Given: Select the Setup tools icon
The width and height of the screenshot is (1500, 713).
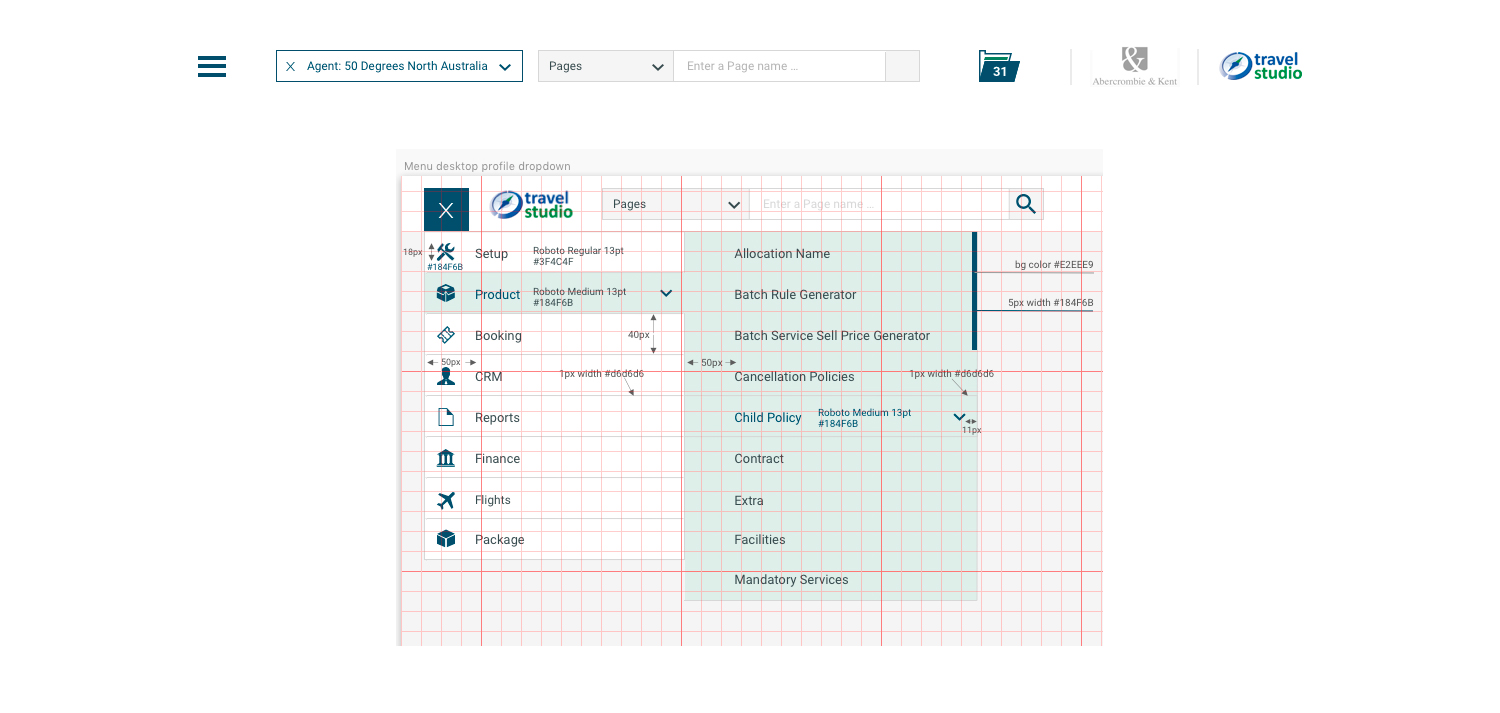Looking at the screenshot, I should (x=446, y=252).
